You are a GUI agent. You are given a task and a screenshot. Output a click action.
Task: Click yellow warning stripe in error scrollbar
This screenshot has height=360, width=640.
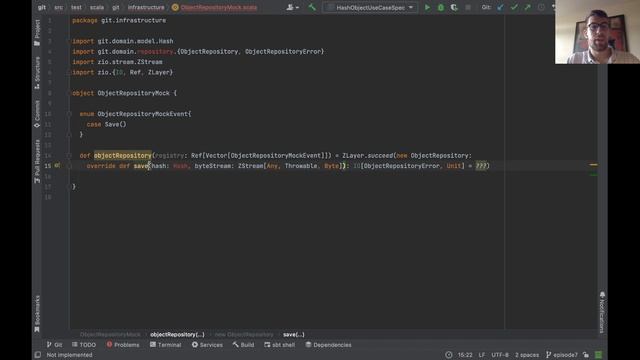click(593, 165)
